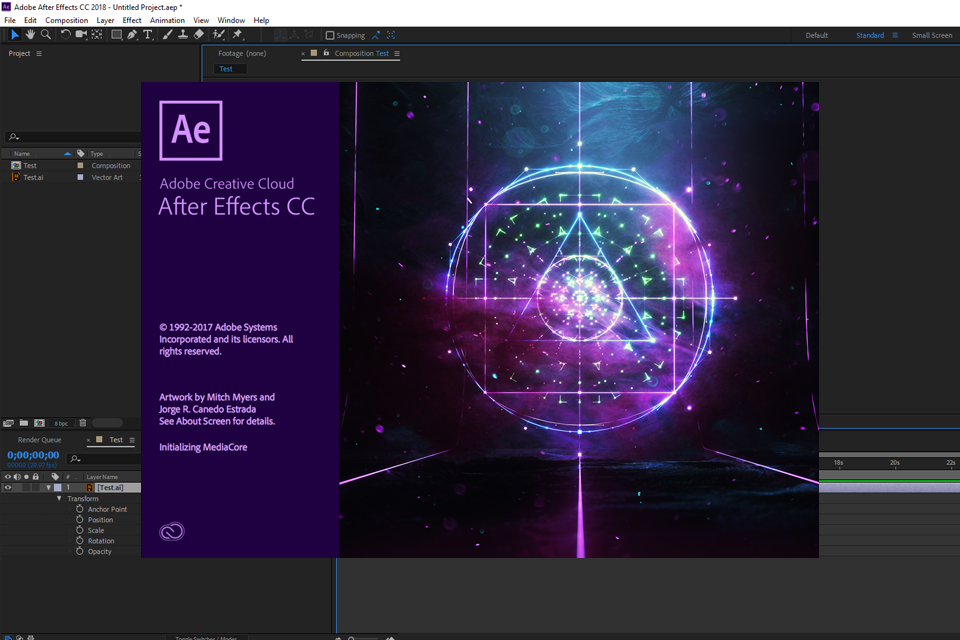
Task: Select the Roto Brush tool
Action: pos(219,35)
